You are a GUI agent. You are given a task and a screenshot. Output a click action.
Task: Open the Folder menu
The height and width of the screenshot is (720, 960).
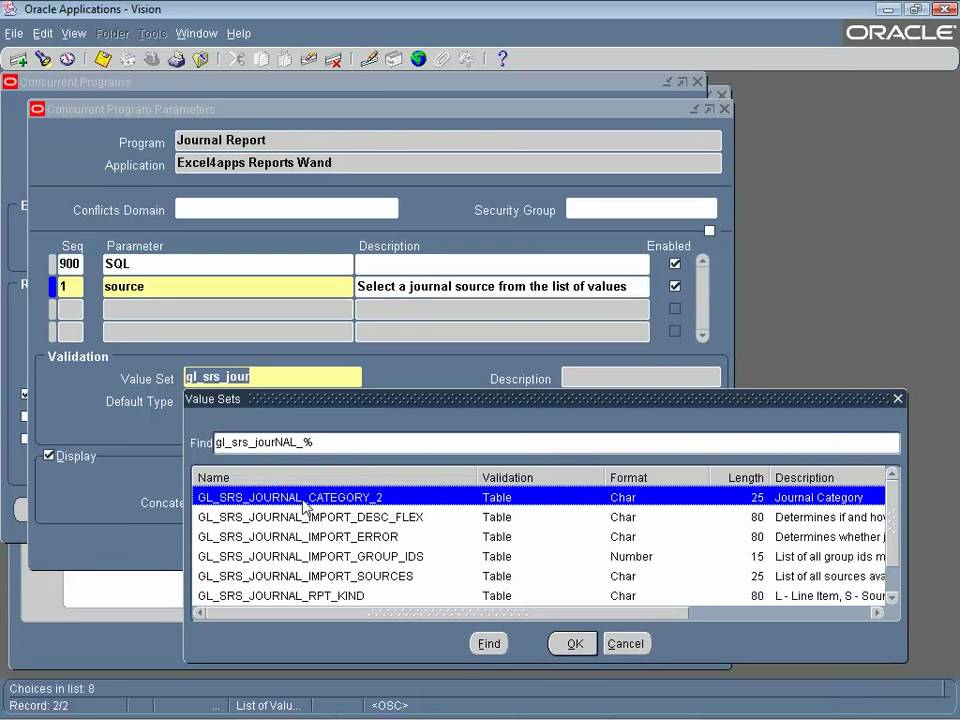click(x=113, y=34)
